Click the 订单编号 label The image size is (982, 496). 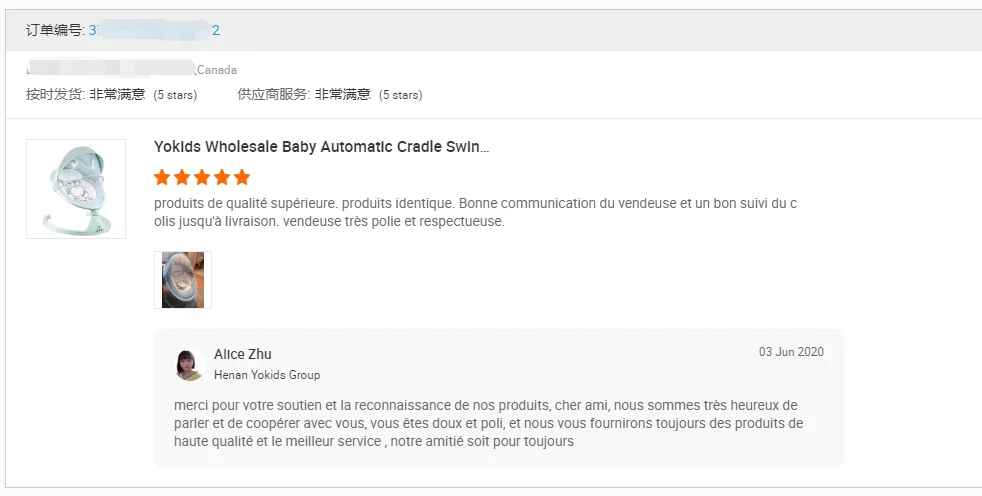tap(54, 30)
